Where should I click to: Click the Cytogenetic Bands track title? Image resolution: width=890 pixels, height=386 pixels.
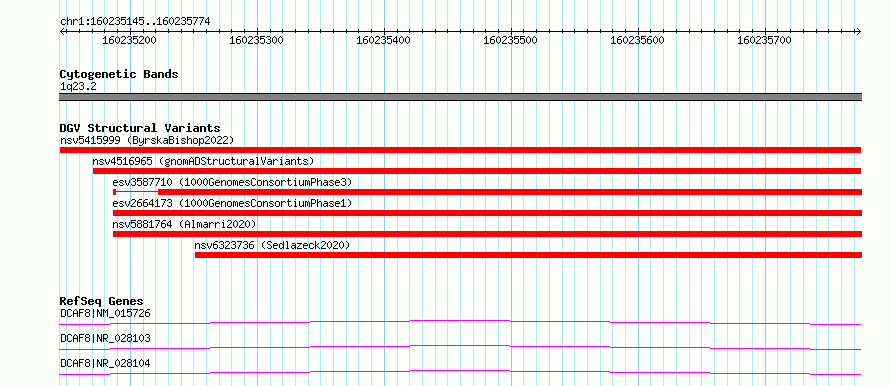click(119, 74)
